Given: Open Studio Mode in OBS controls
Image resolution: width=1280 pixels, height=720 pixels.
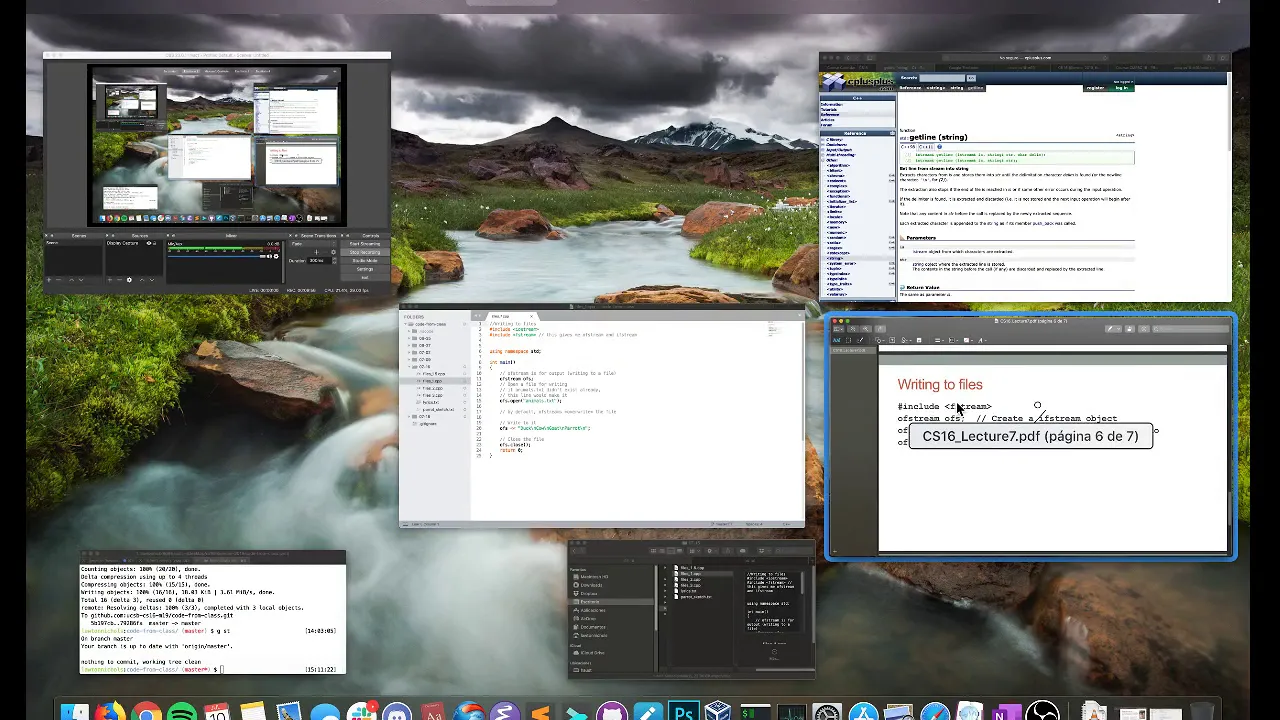Looking at the screenshot, I should (x=365, y=261).
